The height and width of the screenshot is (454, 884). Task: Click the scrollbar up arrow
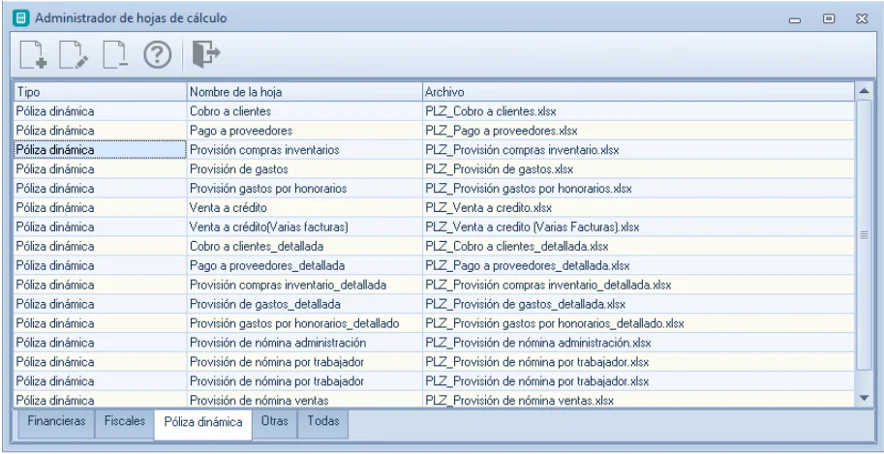[x=864, y=91]
